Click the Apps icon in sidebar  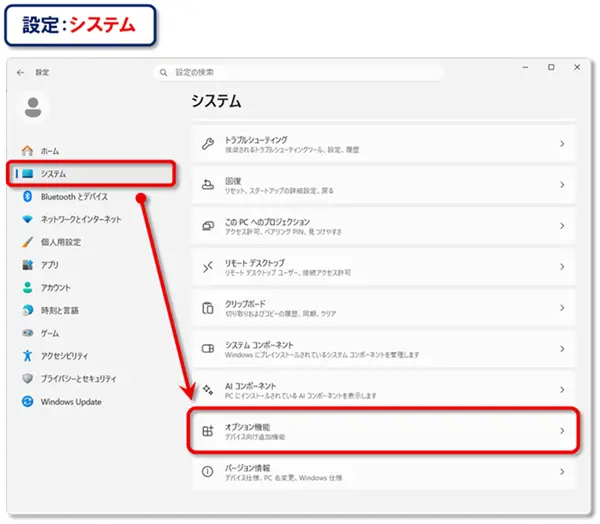(28, 264)
